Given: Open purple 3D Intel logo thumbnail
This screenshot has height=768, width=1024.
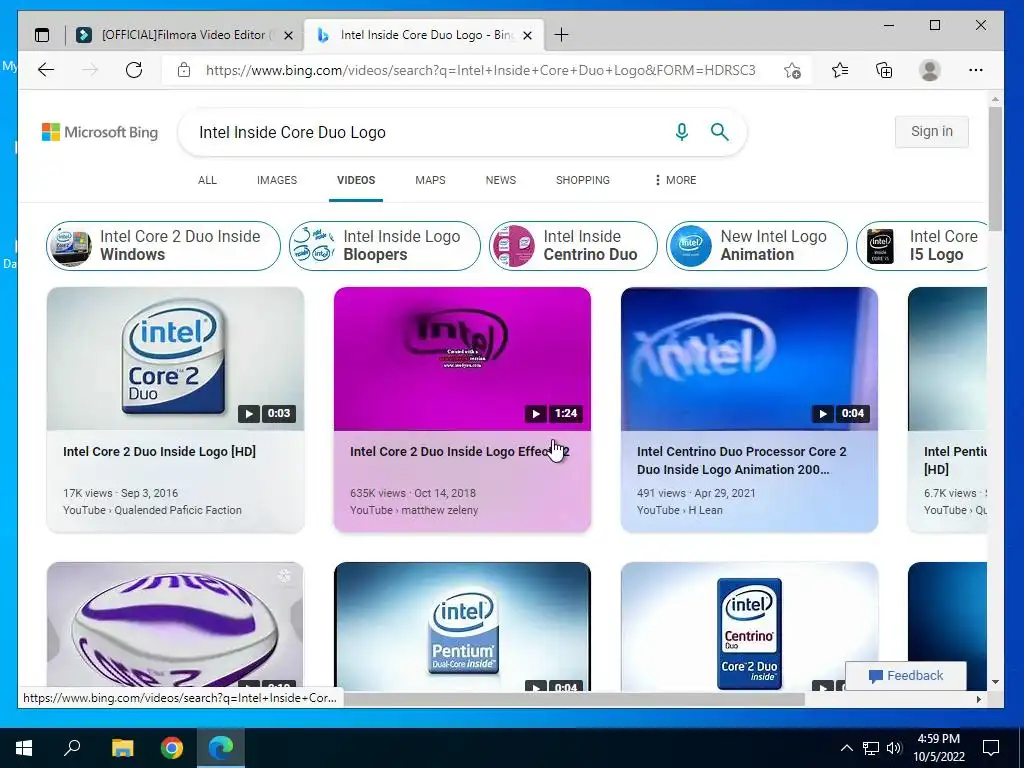Looking at the screenshot, I should point(175,626).
